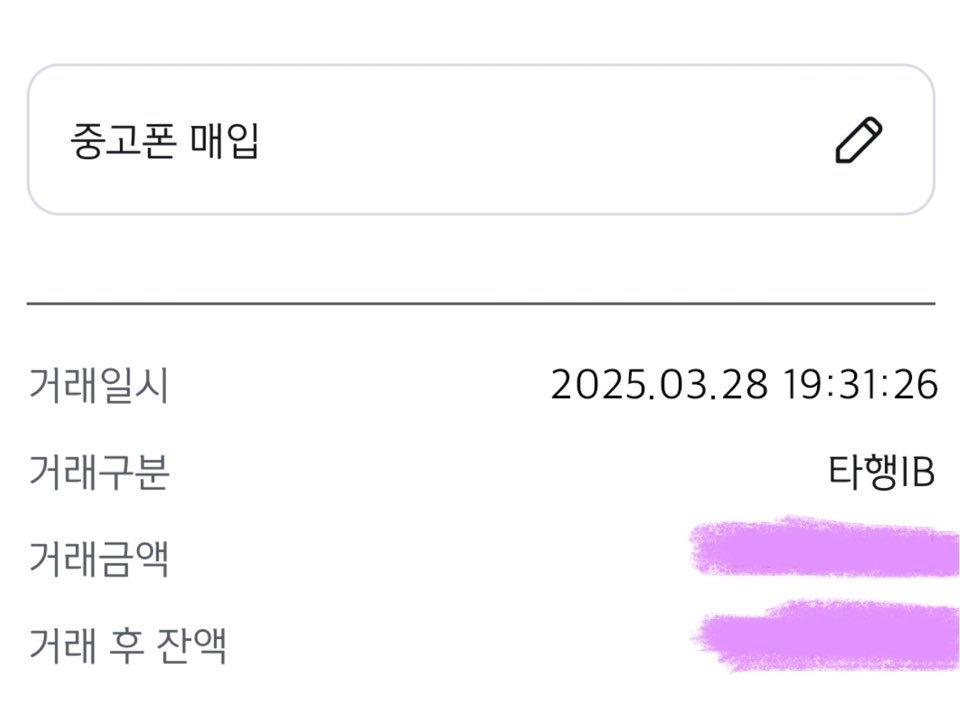Click the letters IB in 타행IB
This screenshot has width=960, height=717.
click(917, 472)
